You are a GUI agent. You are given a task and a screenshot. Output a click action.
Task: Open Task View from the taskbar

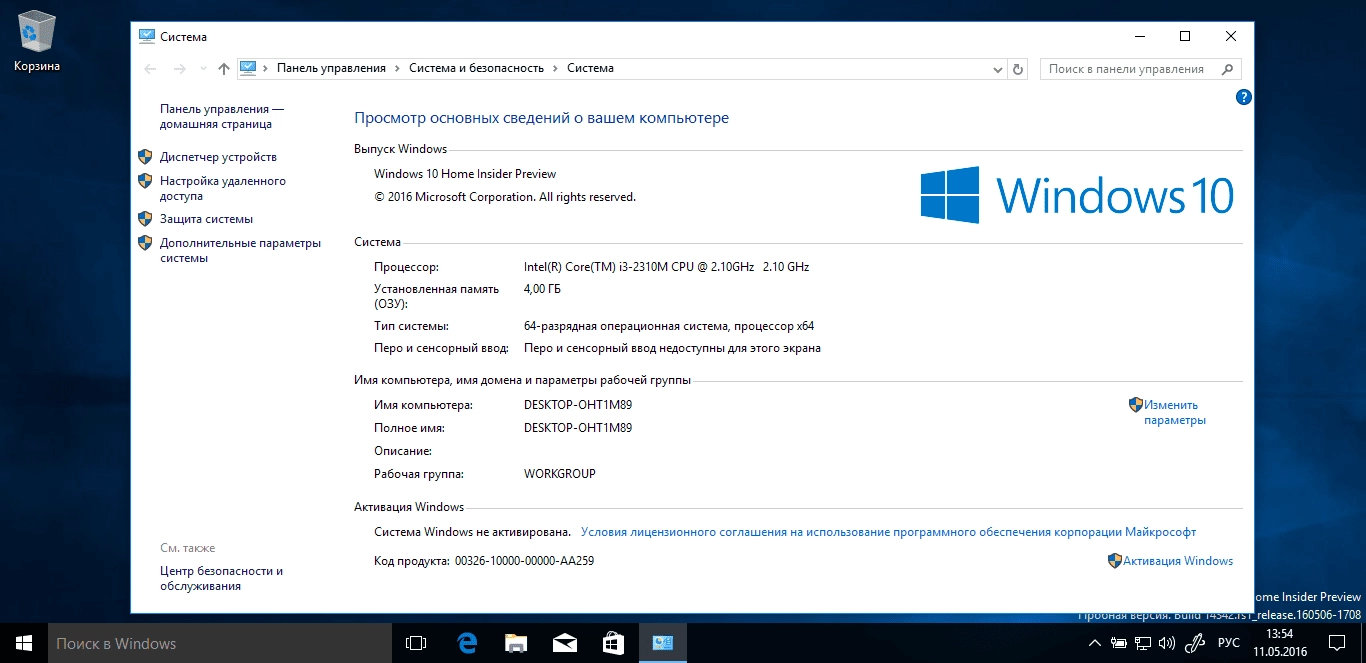(416, 643)
